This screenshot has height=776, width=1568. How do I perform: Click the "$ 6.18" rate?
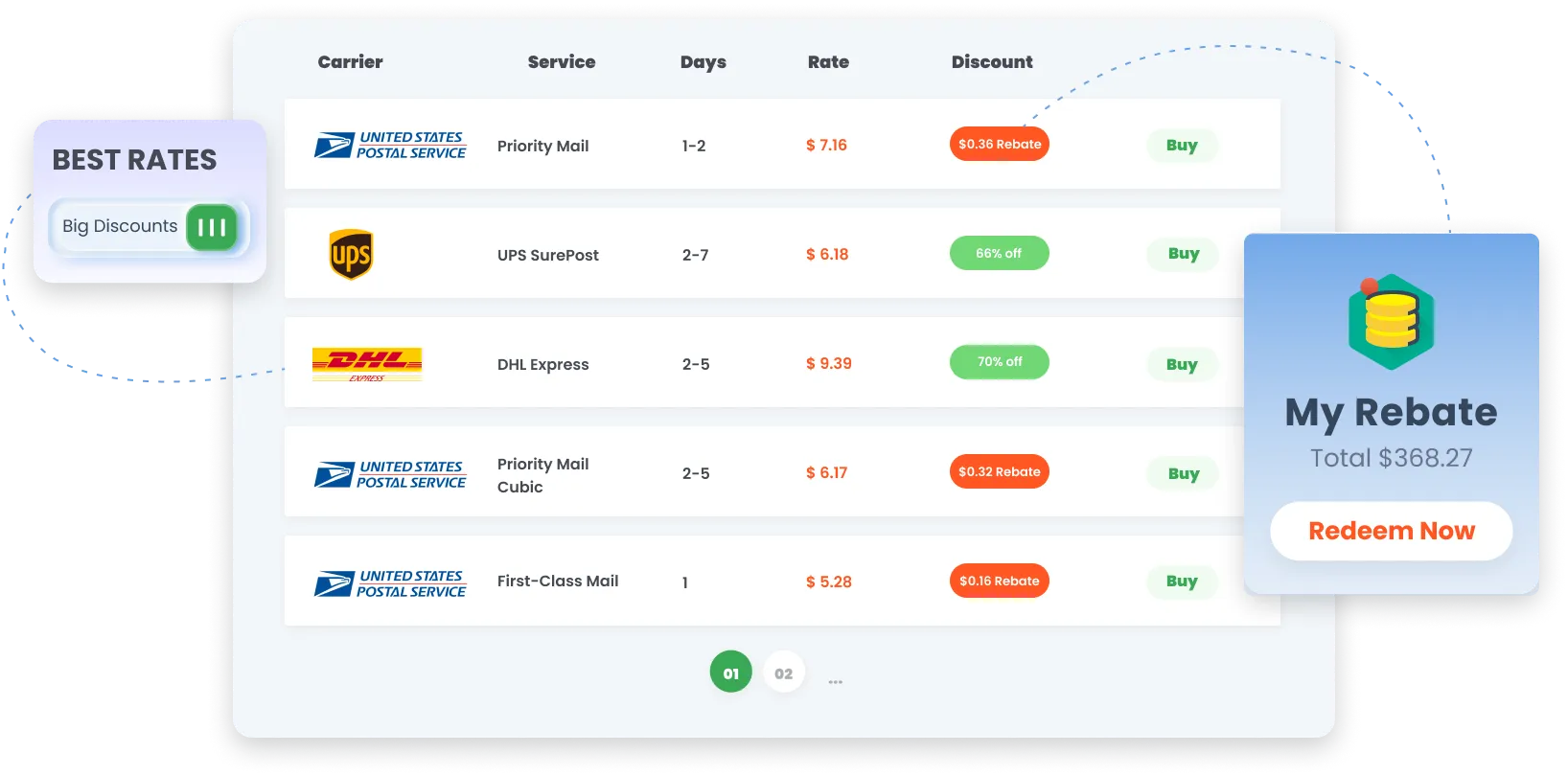827,254
